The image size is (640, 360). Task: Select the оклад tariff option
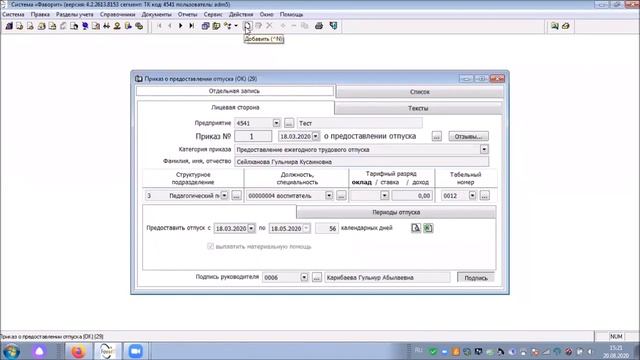coord(361,182)
